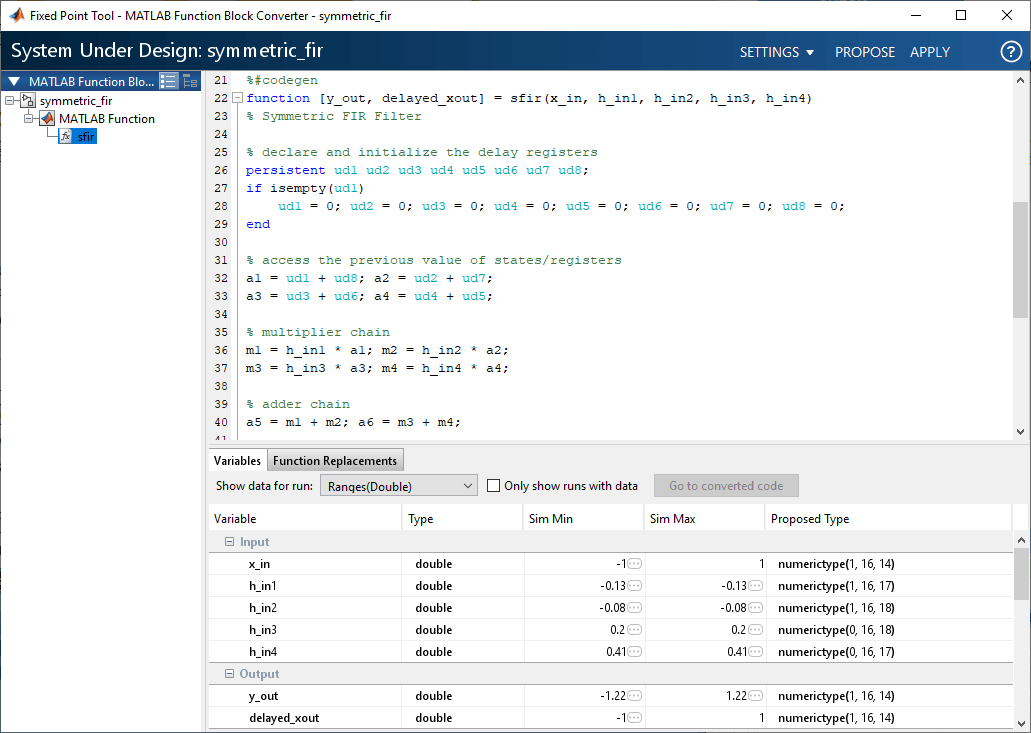The width and height of the screenshot is (1031, 733).
Task: Collapse the symmetric_fir tree node
Action: 10,100
